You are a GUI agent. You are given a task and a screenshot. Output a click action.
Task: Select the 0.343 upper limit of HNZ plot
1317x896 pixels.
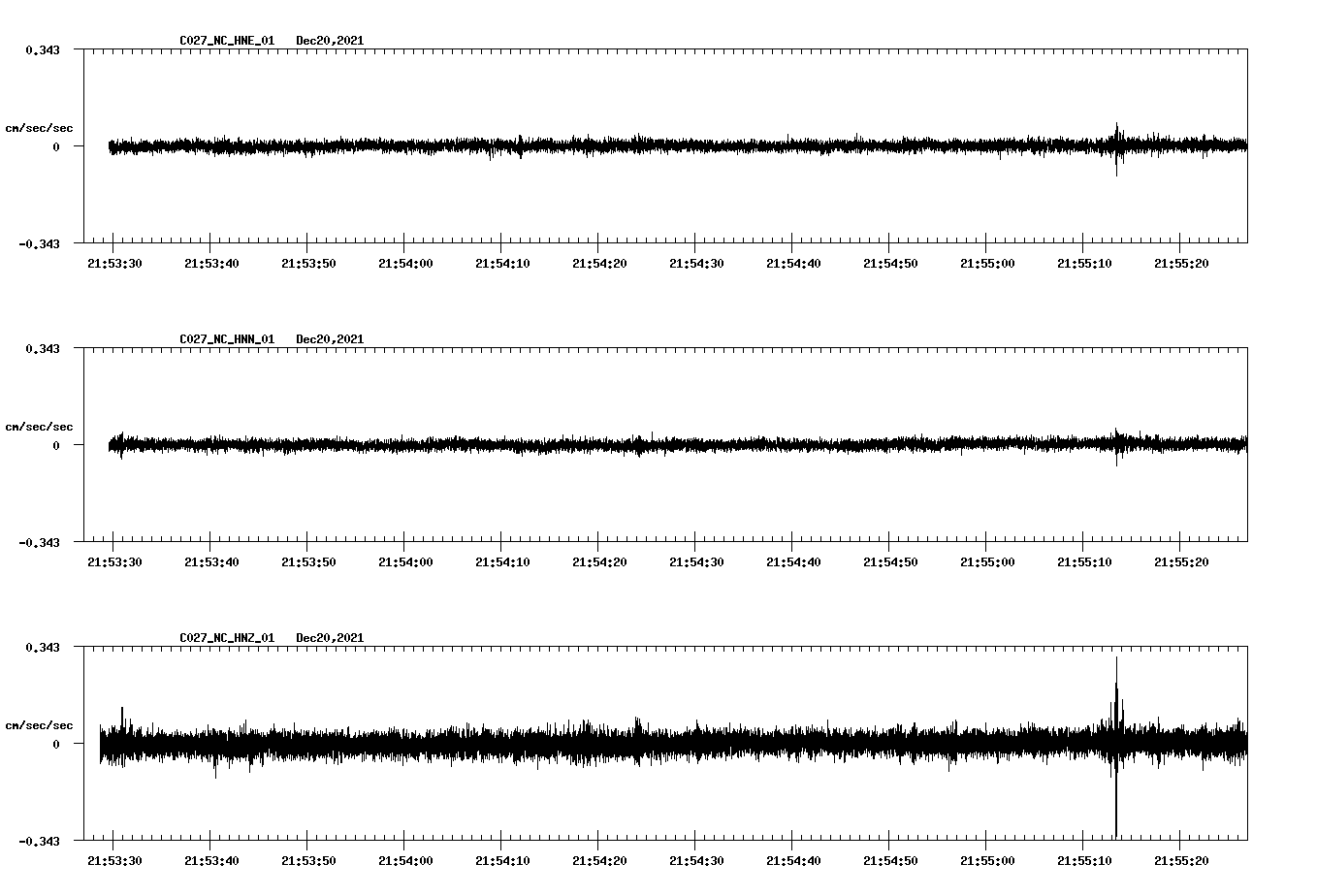point(42,647)
